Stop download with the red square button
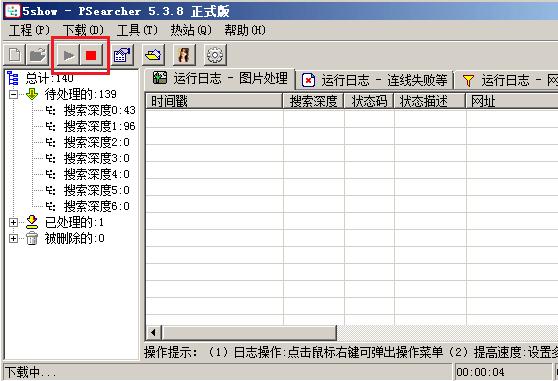Viewport: 558px width, 381px height. coord(91,55)
